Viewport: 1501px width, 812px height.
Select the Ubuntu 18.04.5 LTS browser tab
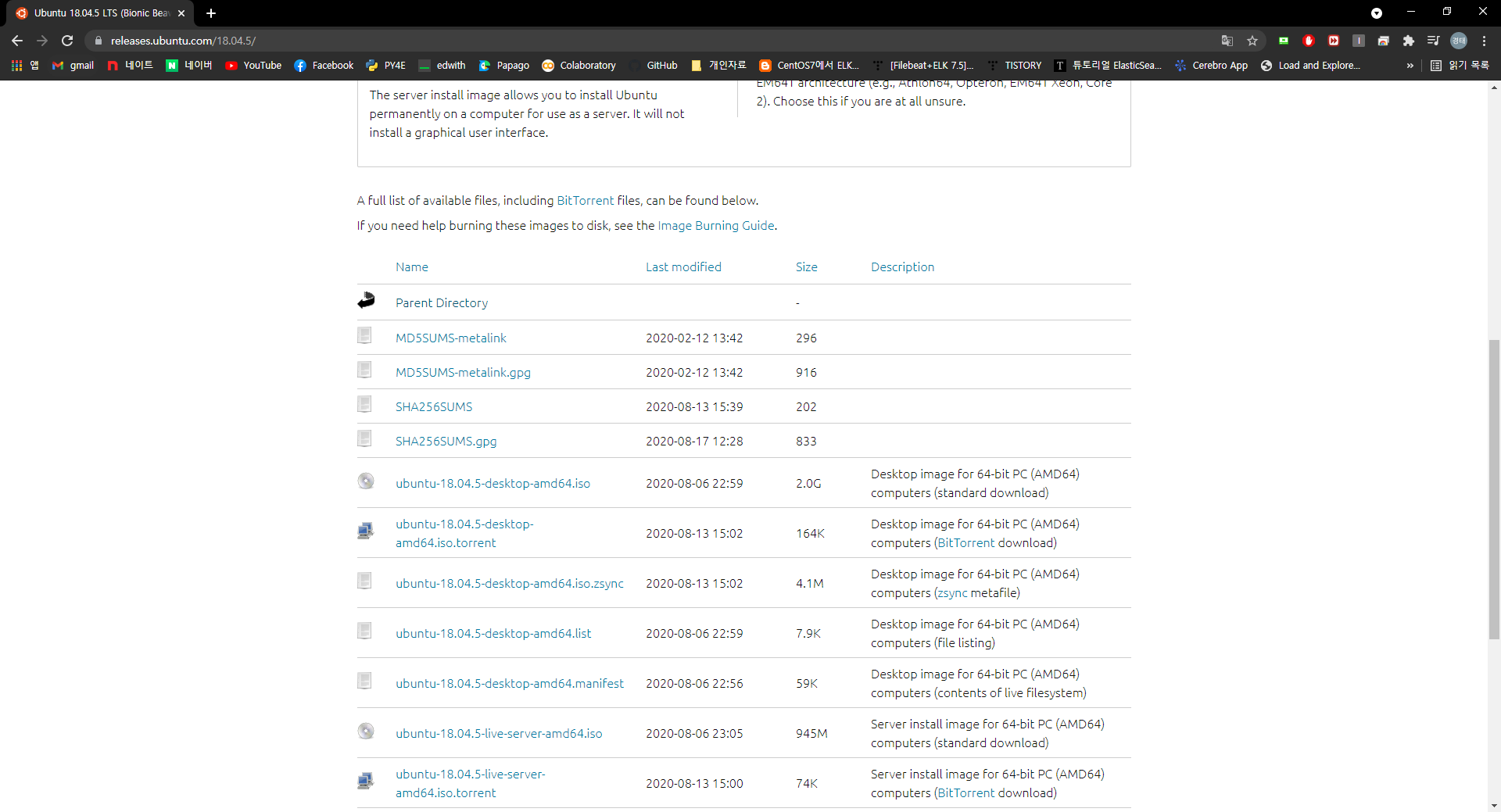100,13
